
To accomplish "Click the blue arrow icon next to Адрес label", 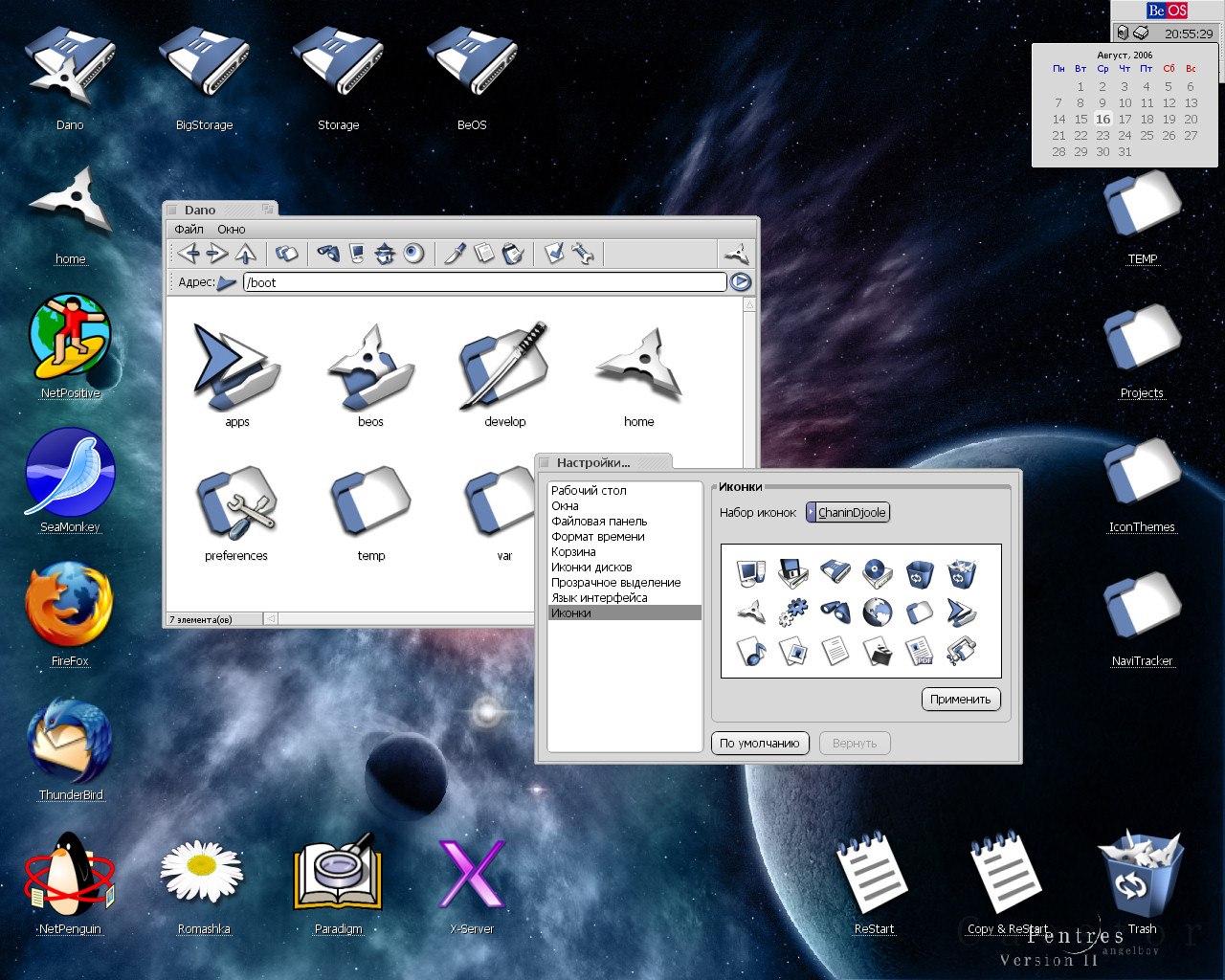I will click(x=227, y=282).
